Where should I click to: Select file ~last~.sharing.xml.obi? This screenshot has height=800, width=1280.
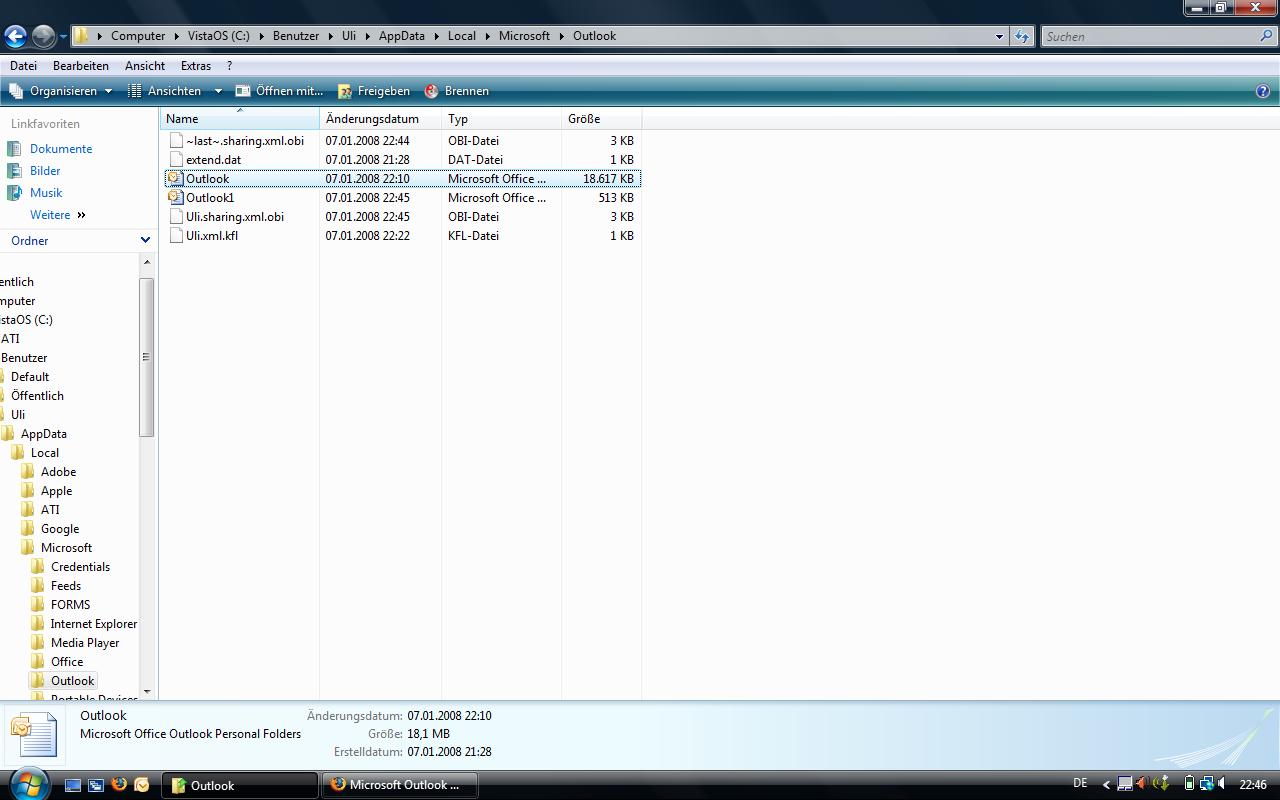(244, 141)
